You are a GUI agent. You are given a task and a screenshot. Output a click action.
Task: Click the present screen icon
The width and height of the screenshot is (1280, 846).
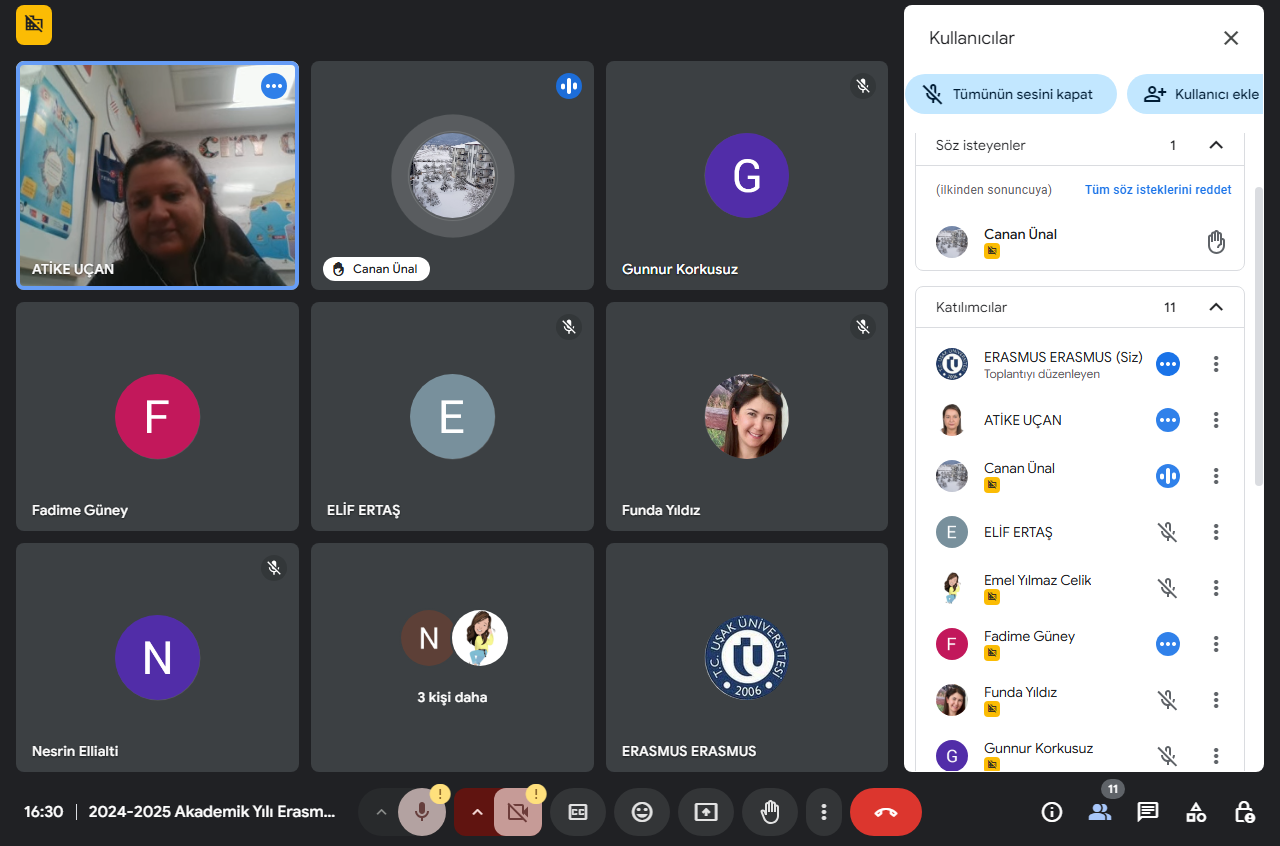706,812
